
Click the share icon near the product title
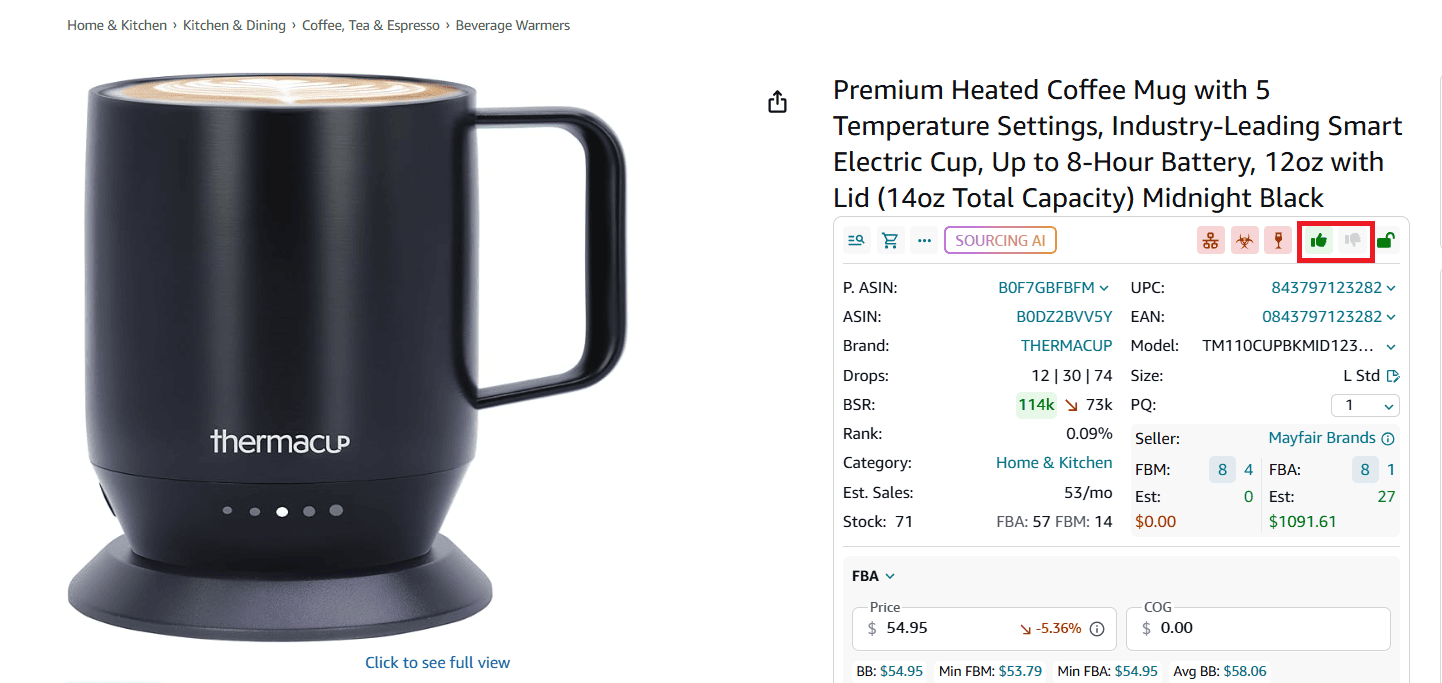point(777,101)
